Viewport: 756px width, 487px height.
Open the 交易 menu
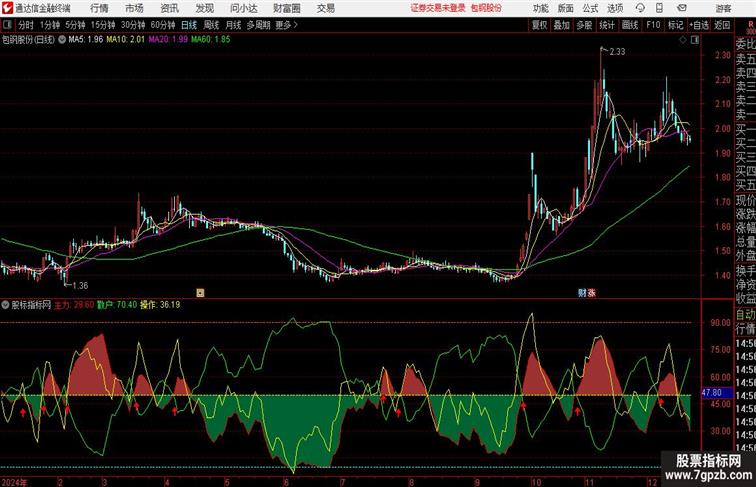(x=325, y=8)
